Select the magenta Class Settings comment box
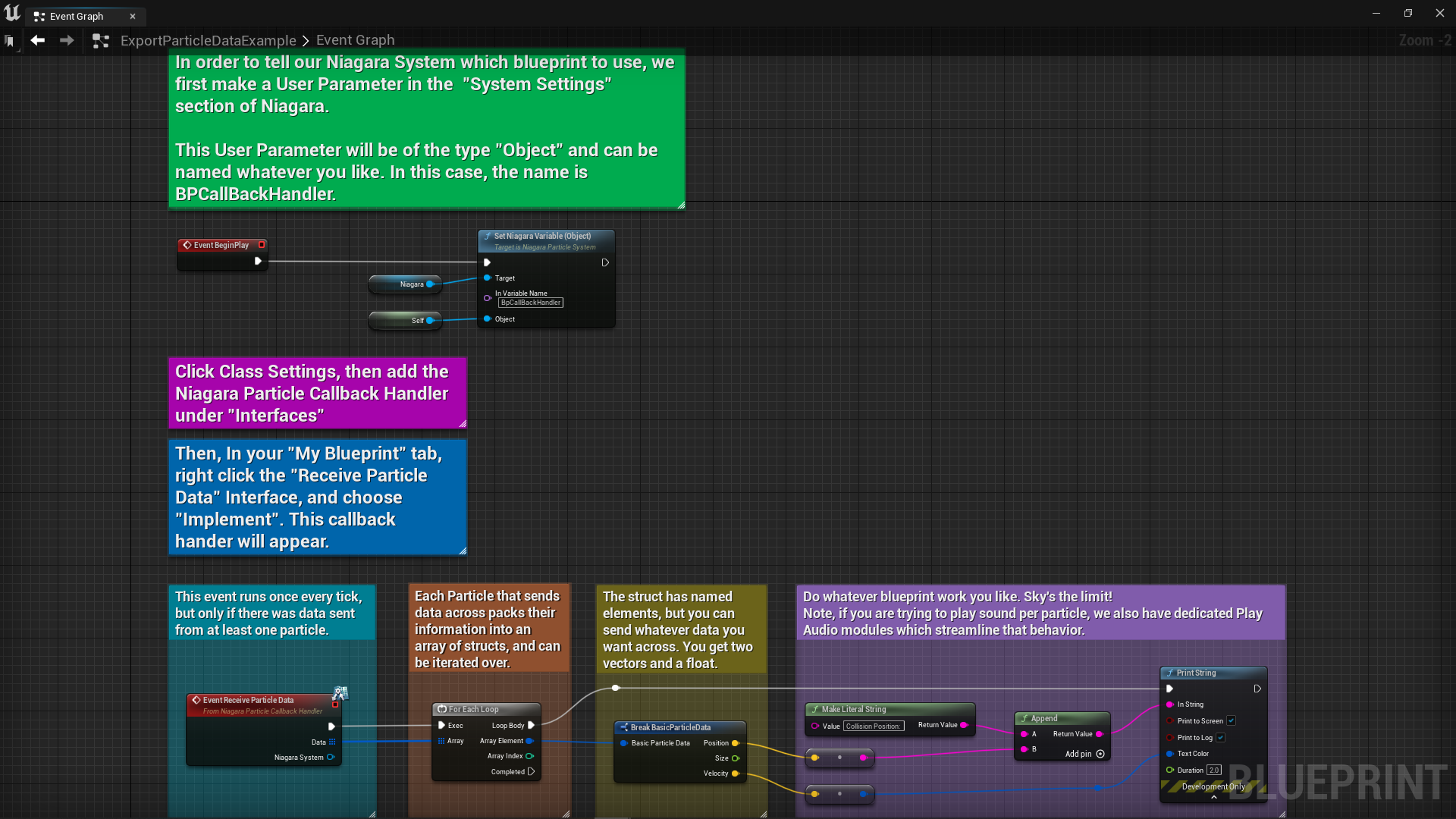This screenshot has height=819, width=1456. pyautogui.click(x=318, y=393)
